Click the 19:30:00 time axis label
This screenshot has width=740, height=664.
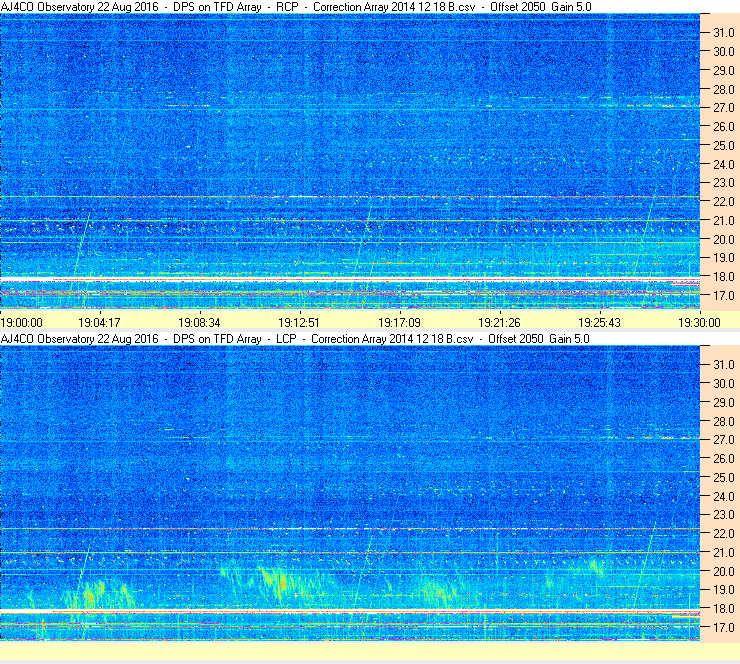click(x=699, y=323)
